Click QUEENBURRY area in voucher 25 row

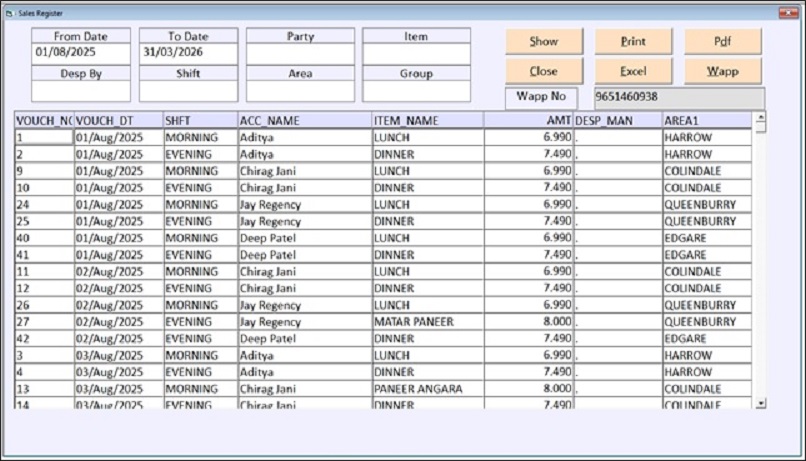pos(707,222)
